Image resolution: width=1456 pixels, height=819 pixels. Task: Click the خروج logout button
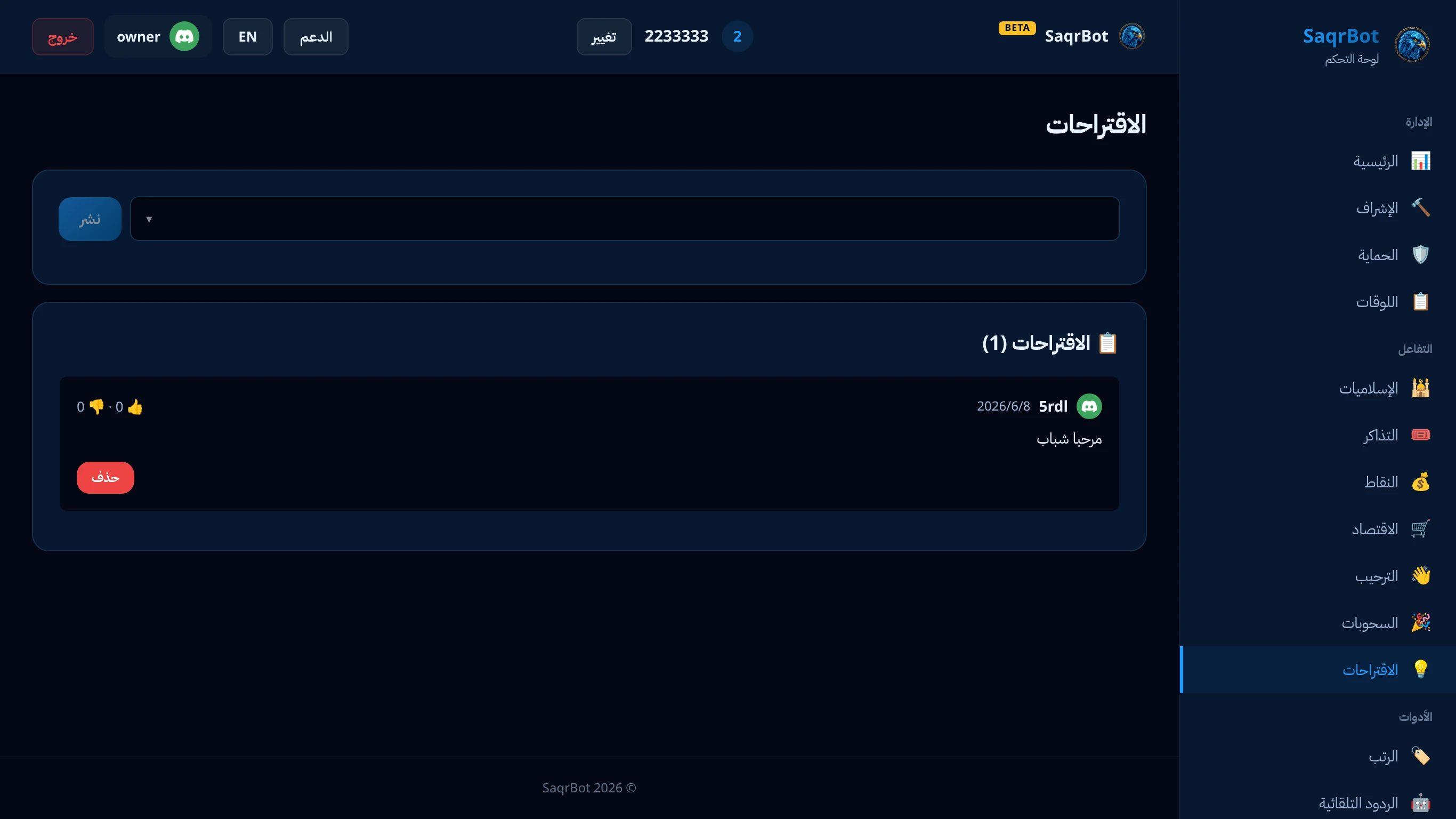(63, 37)
